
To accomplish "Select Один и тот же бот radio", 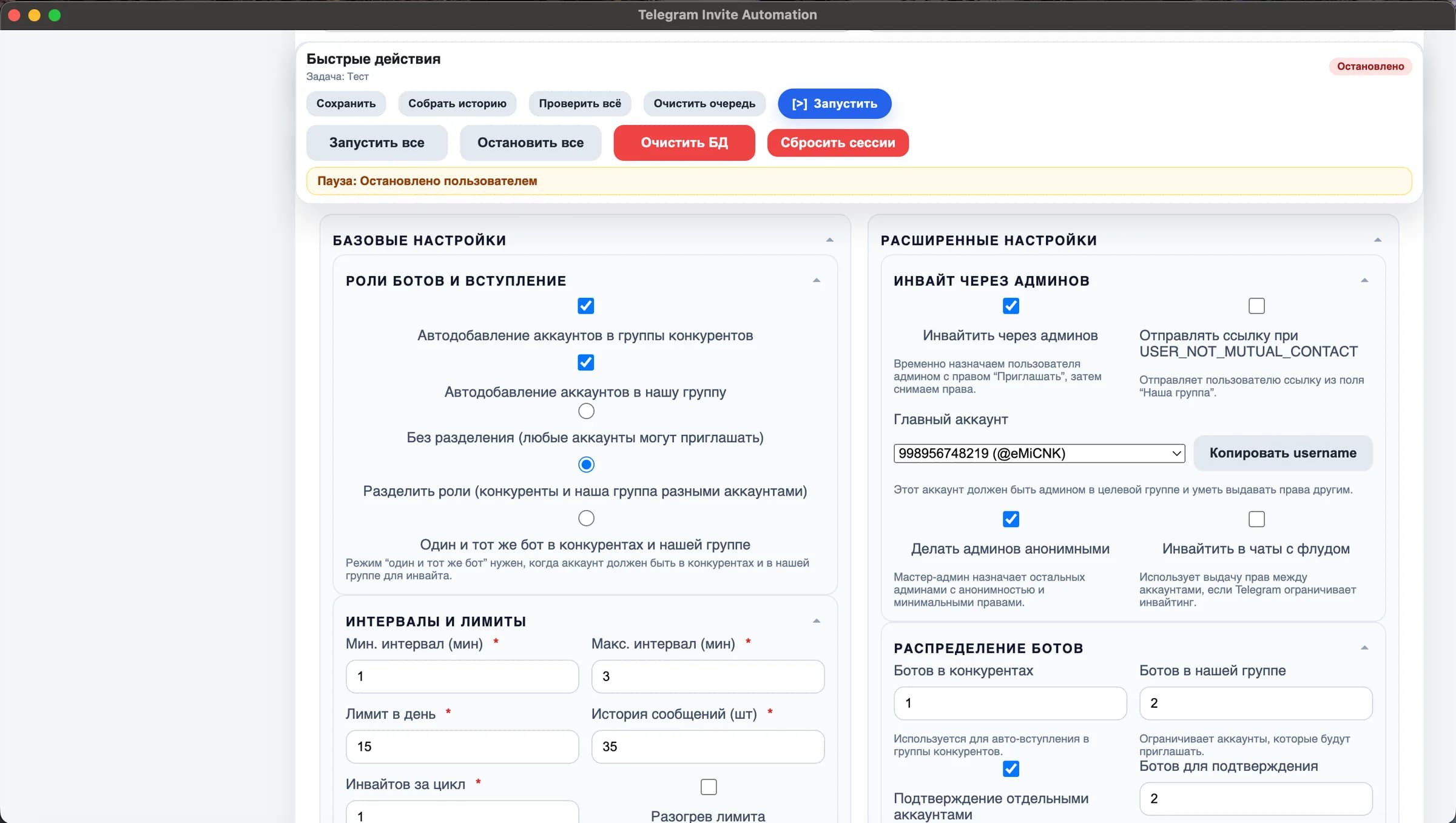I will pos(586,518).
